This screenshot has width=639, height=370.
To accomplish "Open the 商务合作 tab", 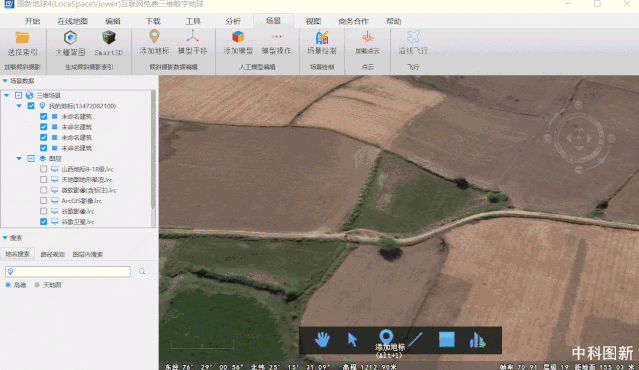I will pos(353,21).
